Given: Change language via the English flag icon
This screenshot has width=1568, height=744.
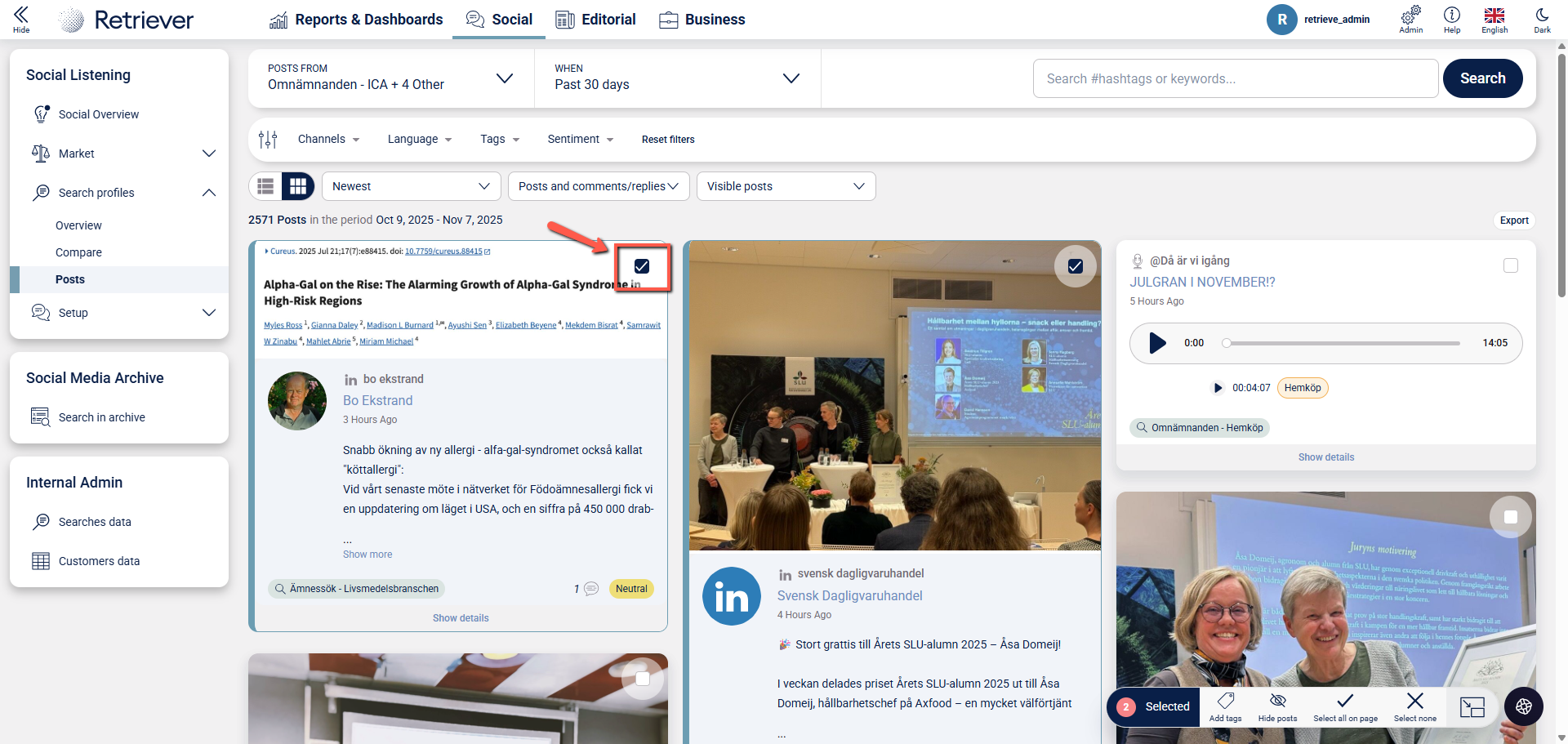Looking at the screenshot, I should 1494,19.
